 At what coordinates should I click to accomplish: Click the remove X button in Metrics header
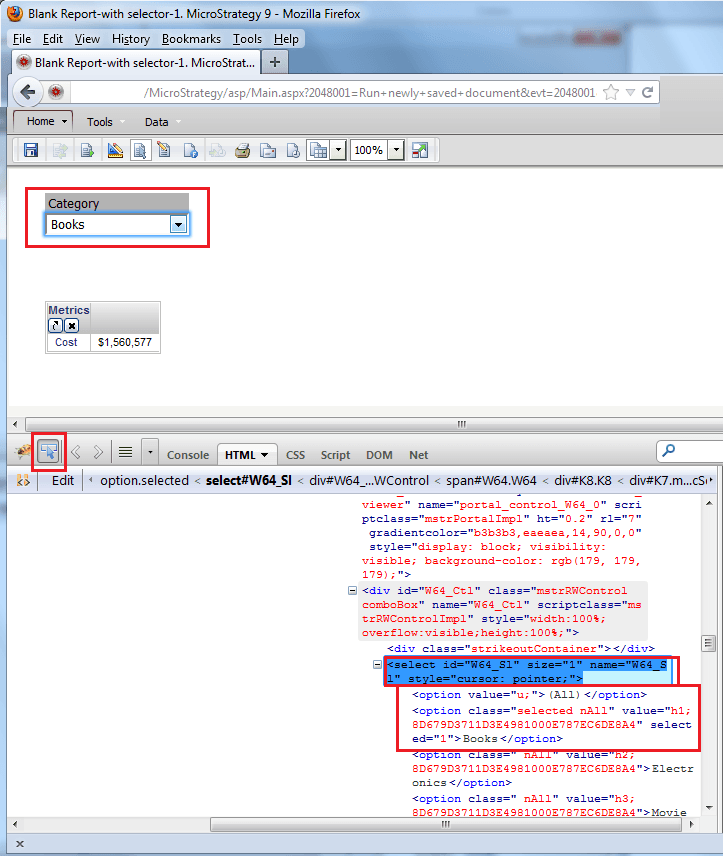click(72, 326)
